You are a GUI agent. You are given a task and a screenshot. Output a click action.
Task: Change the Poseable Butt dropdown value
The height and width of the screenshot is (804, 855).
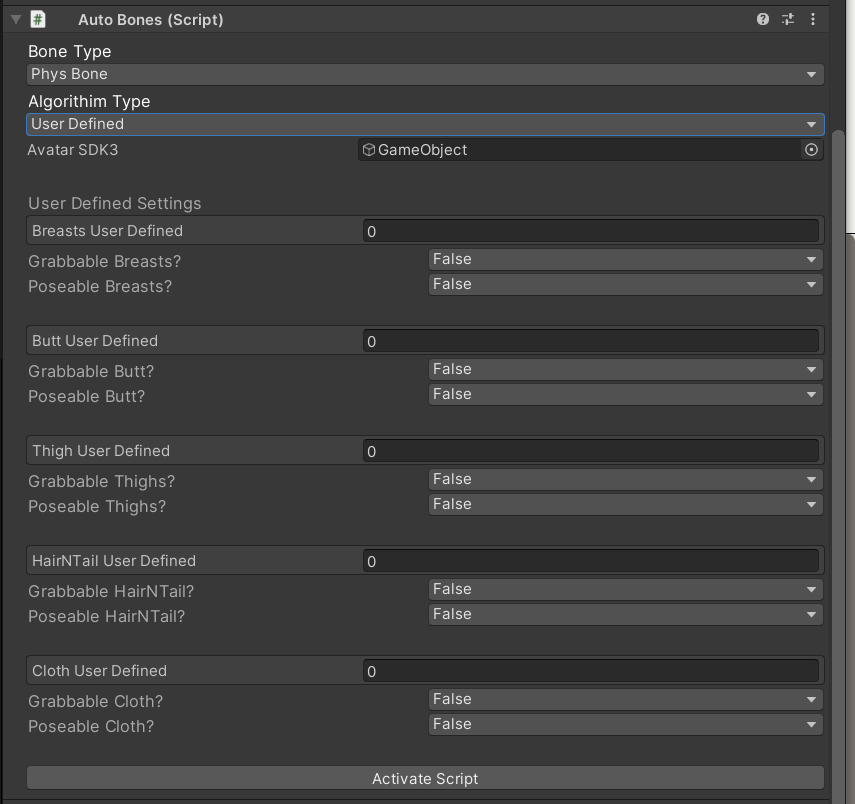[625, 394]
